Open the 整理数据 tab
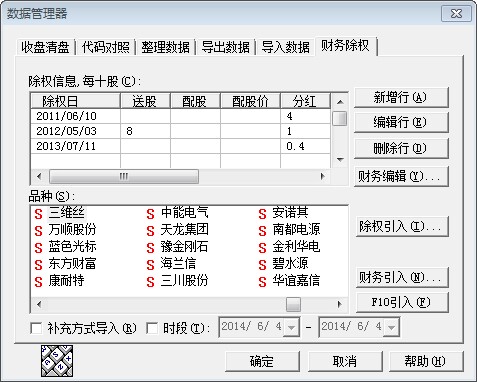The width and height of the screenshot is (477, 382). (165, 47)
